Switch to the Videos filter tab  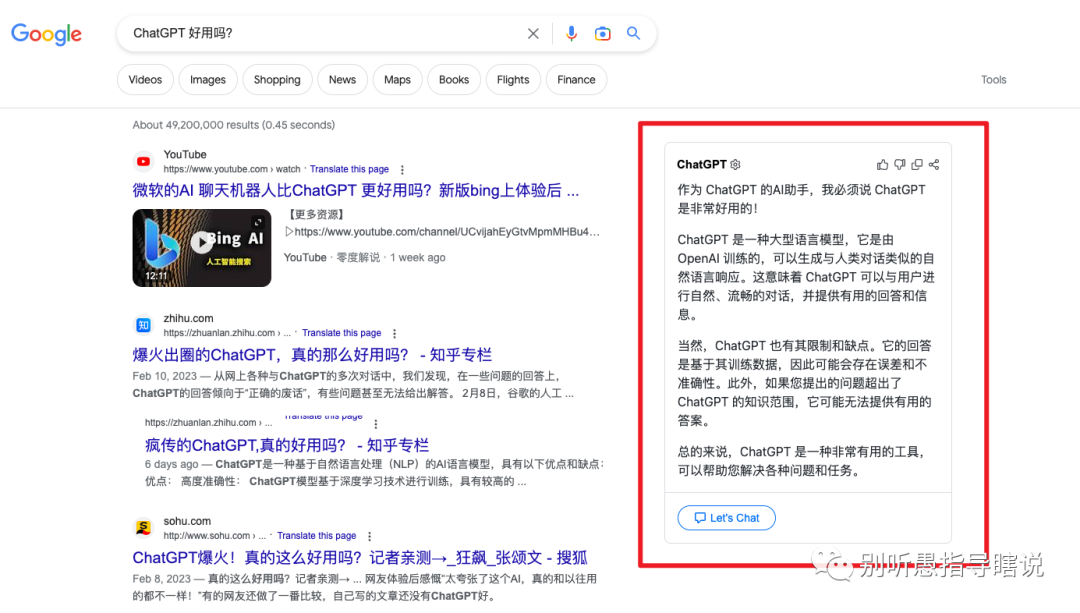point(145,80)
